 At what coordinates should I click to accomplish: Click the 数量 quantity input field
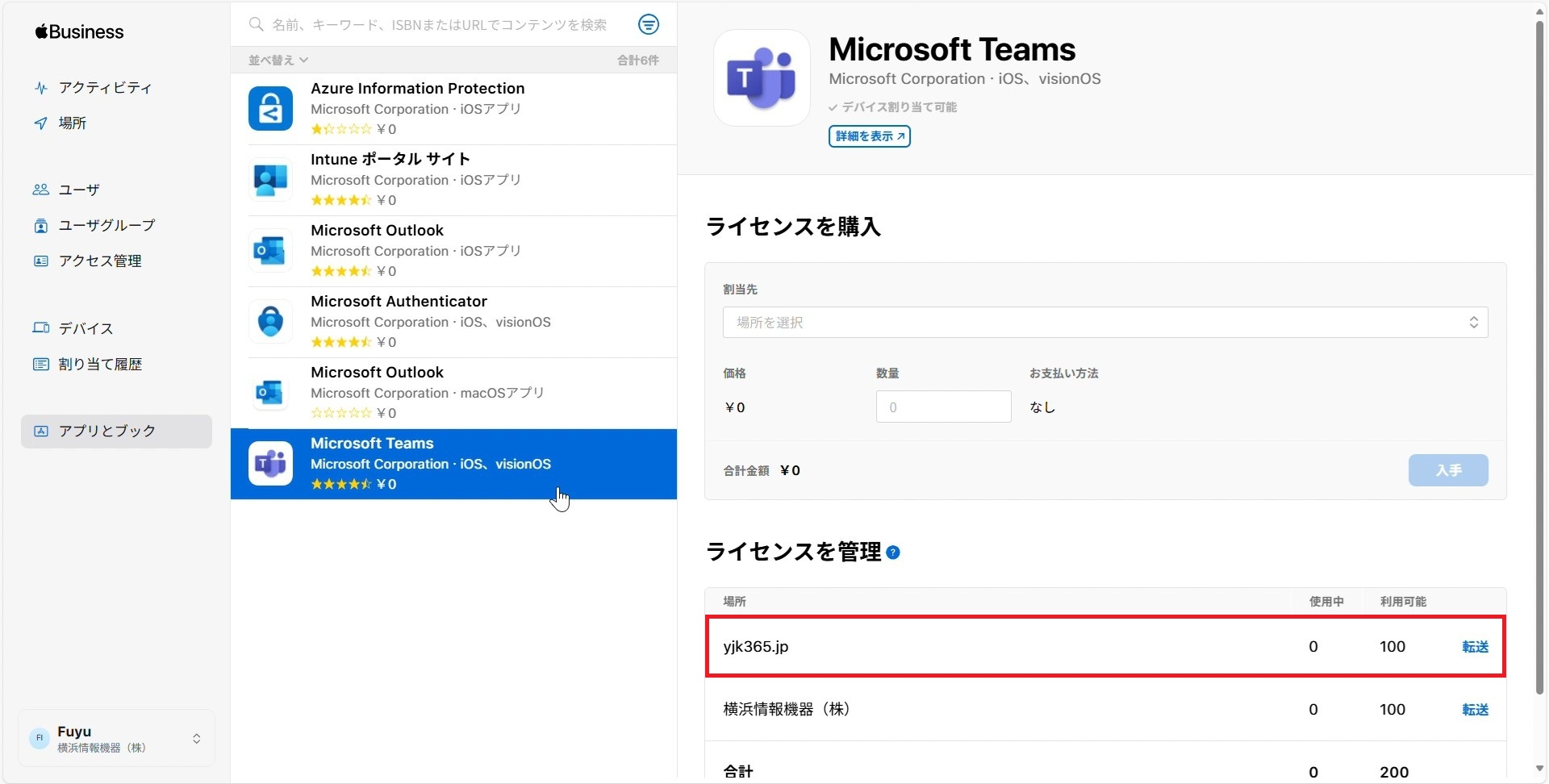point(942,407)
